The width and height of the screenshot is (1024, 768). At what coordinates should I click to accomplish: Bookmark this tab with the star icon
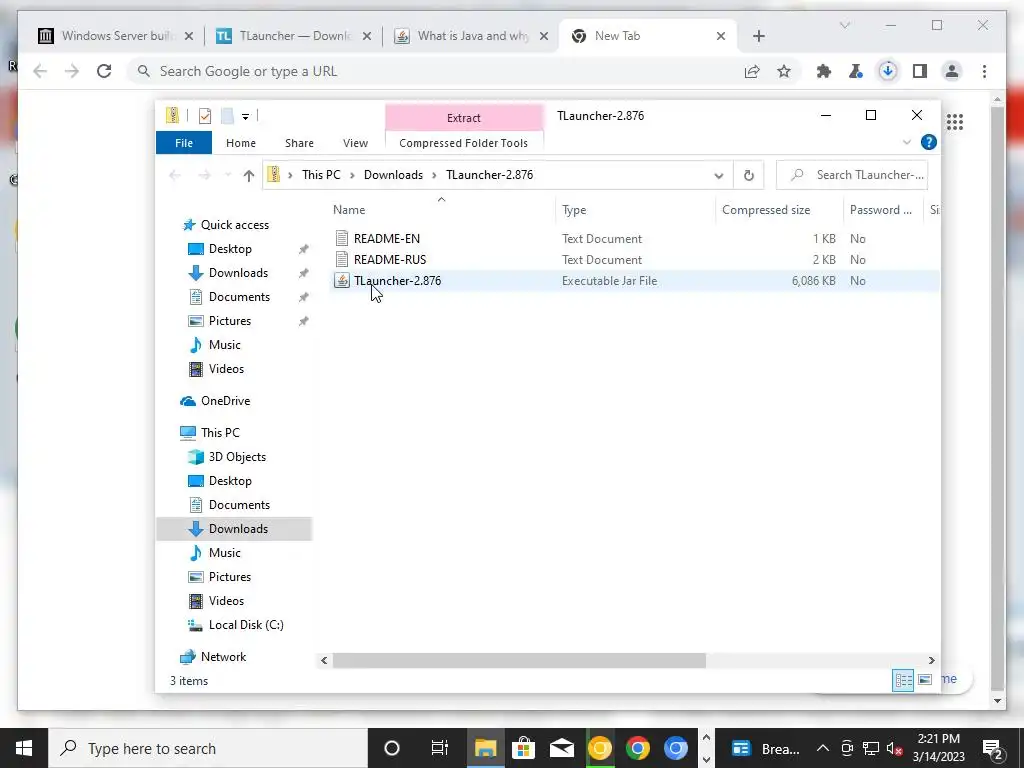(784, 71)
